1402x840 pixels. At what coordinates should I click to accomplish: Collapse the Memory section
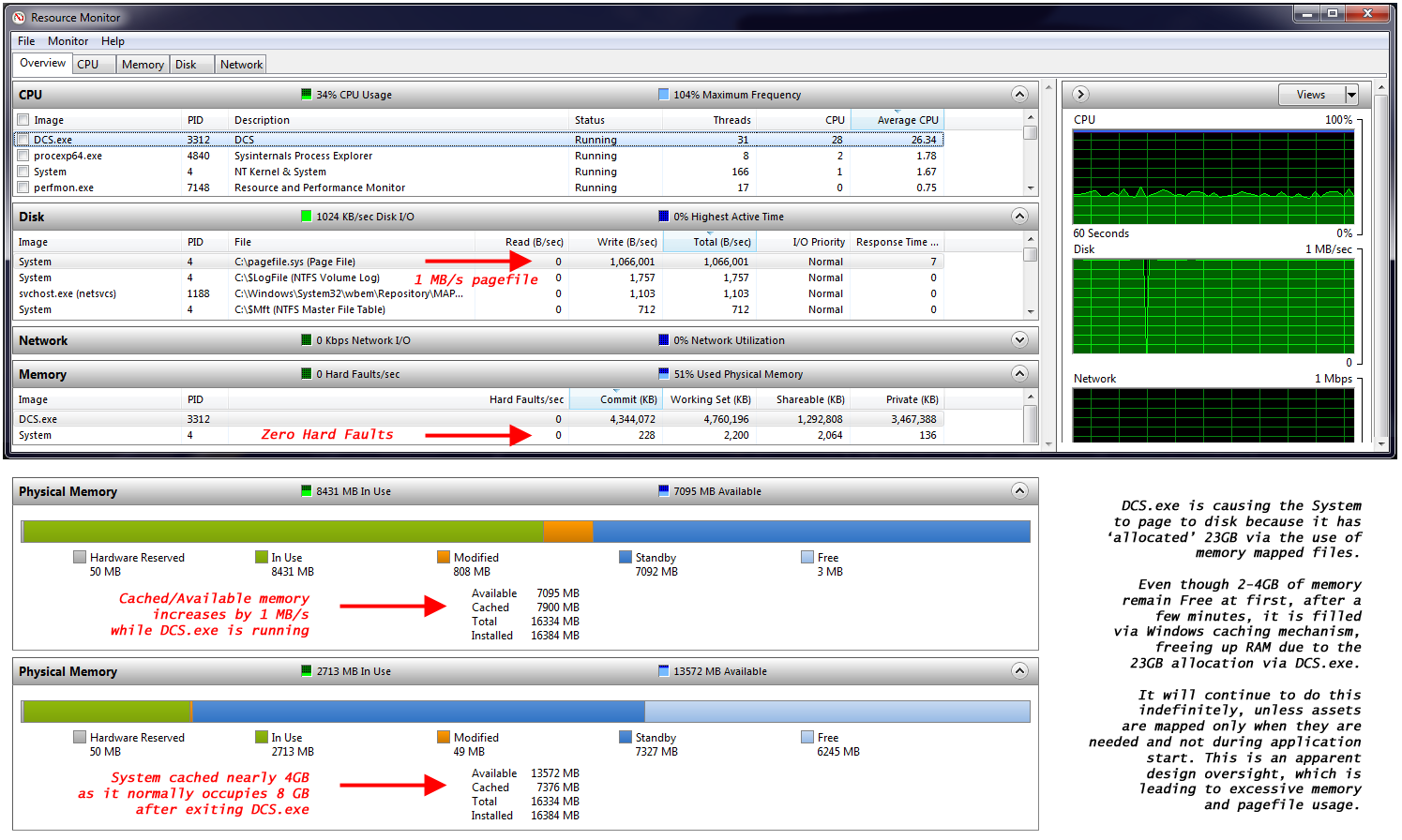click(1019, 373)
